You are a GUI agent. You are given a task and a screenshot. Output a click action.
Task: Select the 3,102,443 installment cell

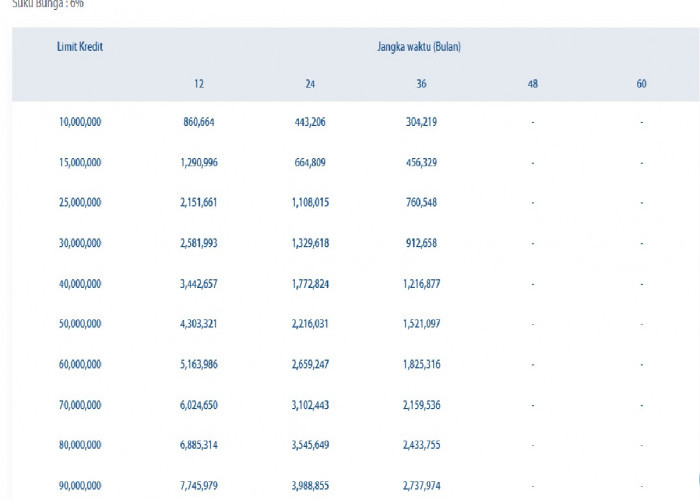coord(310,406)
